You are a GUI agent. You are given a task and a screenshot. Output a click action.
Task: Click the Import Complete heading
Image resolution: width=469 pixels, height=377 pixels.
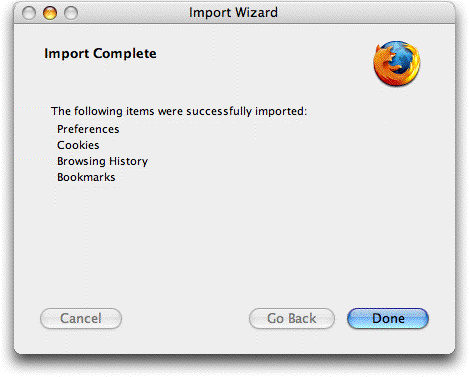(100, 53)
